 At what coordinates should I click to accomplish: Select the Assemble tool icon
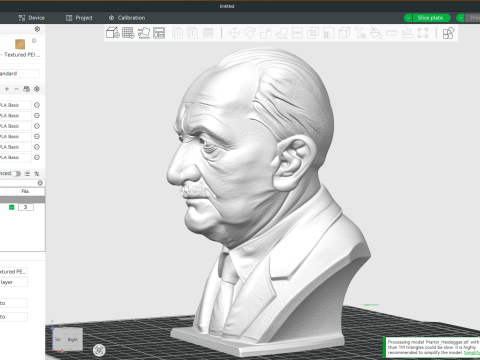click(407, 33)
